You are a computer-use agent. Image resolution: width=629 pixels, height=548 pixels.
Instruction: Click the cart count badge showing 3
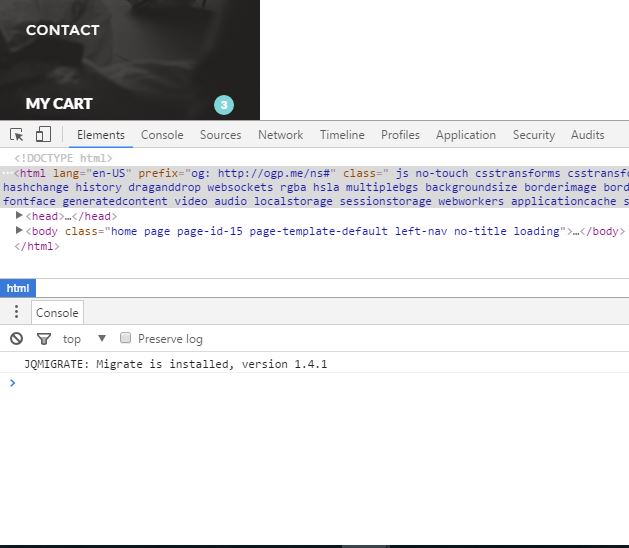click(x=223, y=105)
